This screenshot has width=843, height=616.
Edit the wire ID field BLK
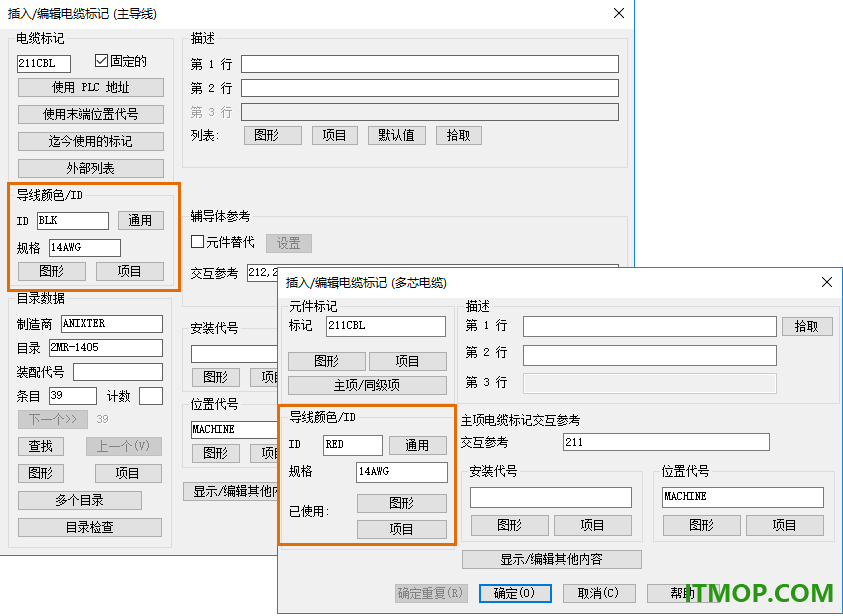pyautogui.click(x=73, y=220)
